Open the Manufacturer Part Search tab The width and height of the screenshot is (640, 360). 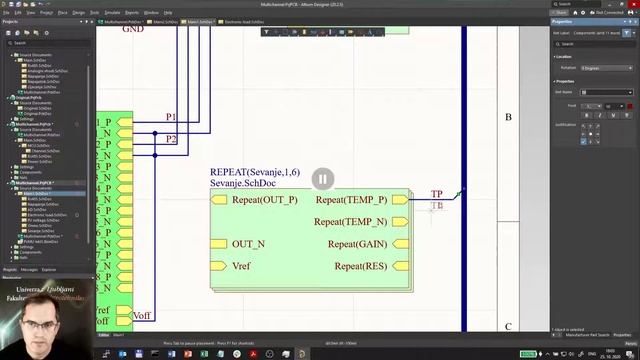click(587, 335)
